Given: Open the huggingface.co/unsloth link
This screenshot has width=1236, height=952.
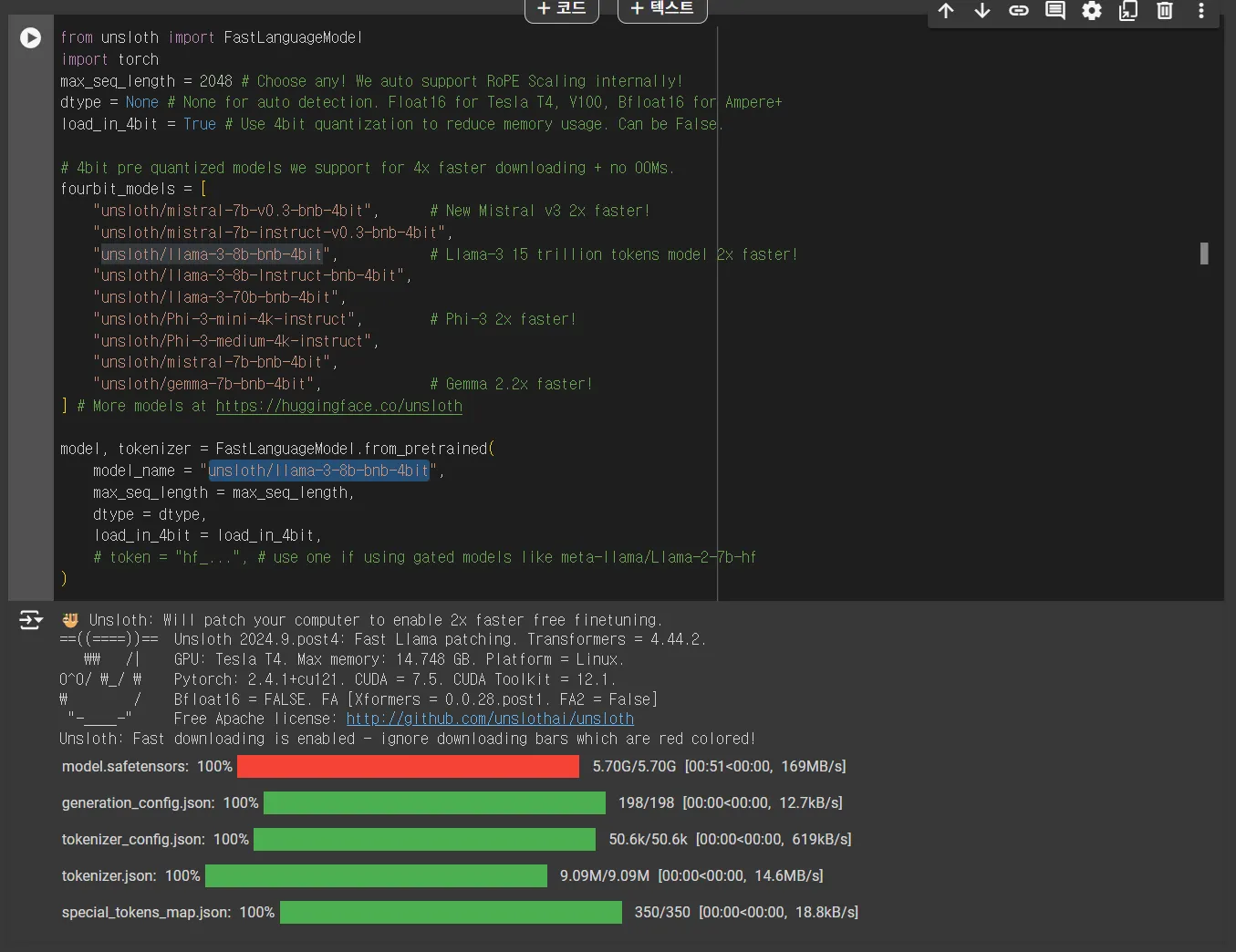Looking at the screenshot, I should click(338, 406).
